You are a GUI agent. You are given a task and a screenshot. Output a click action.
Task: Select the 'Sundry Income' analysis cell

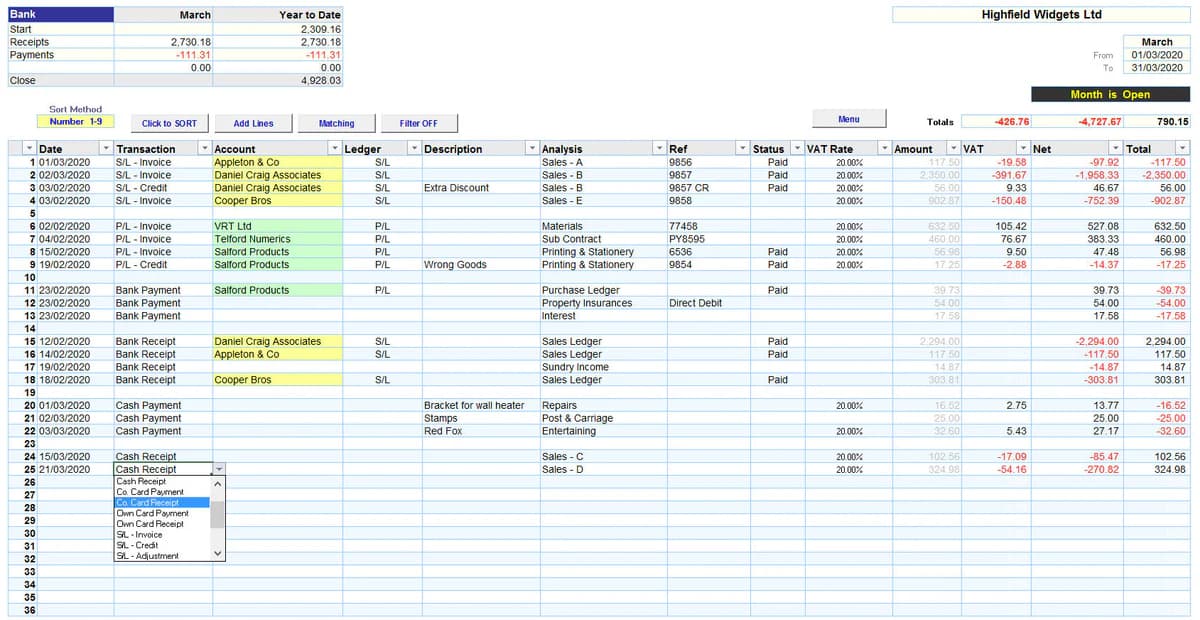pyautogui.click(x=602, y=367)
